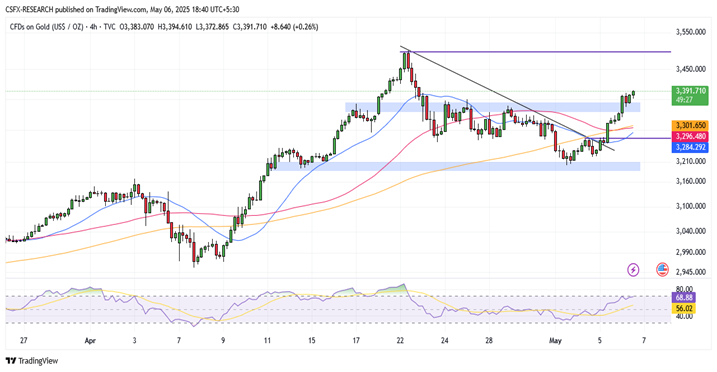Click the purple lightning bolt event icon

click(633, 270)
